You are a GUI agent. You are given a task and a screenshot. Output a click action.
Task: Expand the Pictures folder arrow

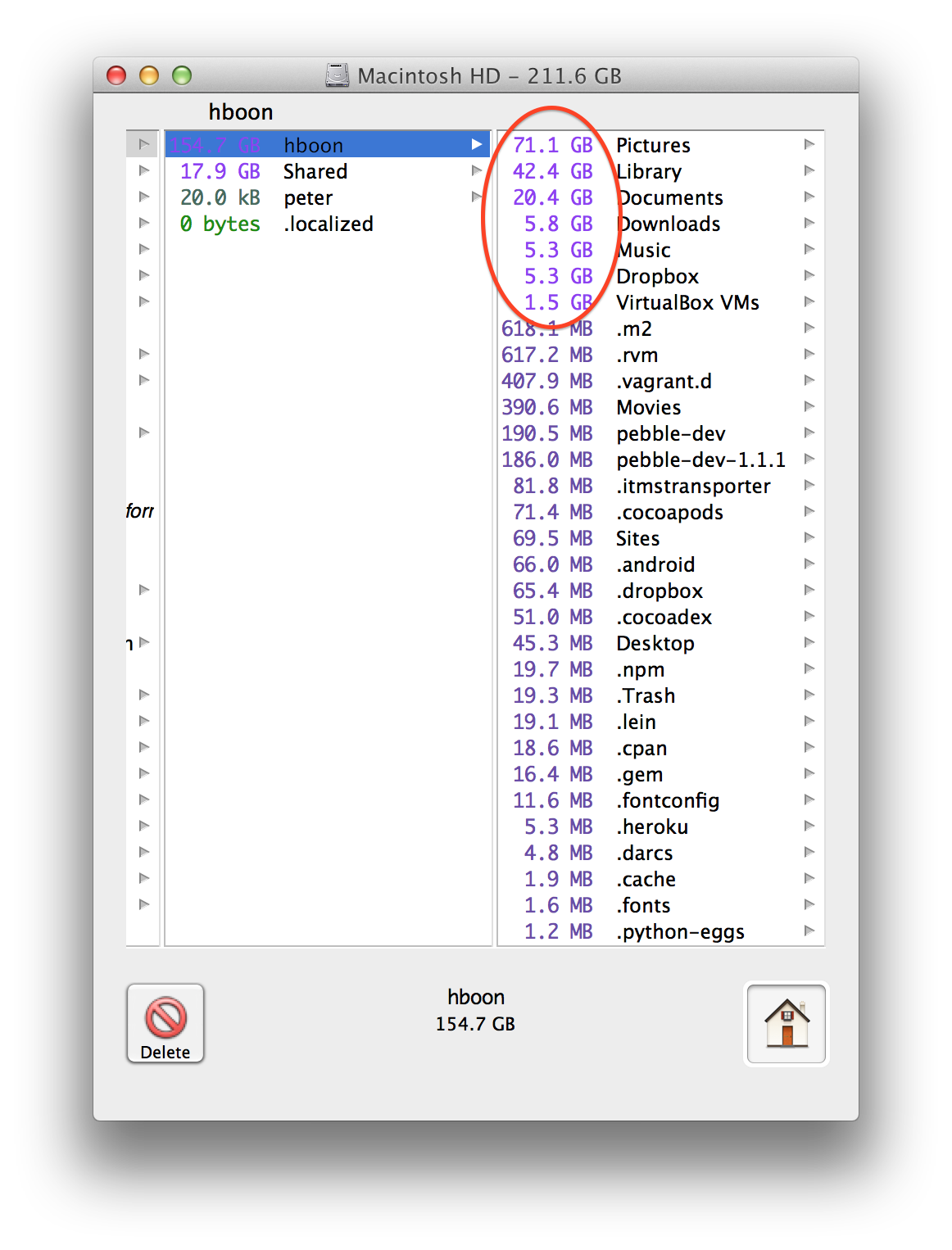[809, 144]
